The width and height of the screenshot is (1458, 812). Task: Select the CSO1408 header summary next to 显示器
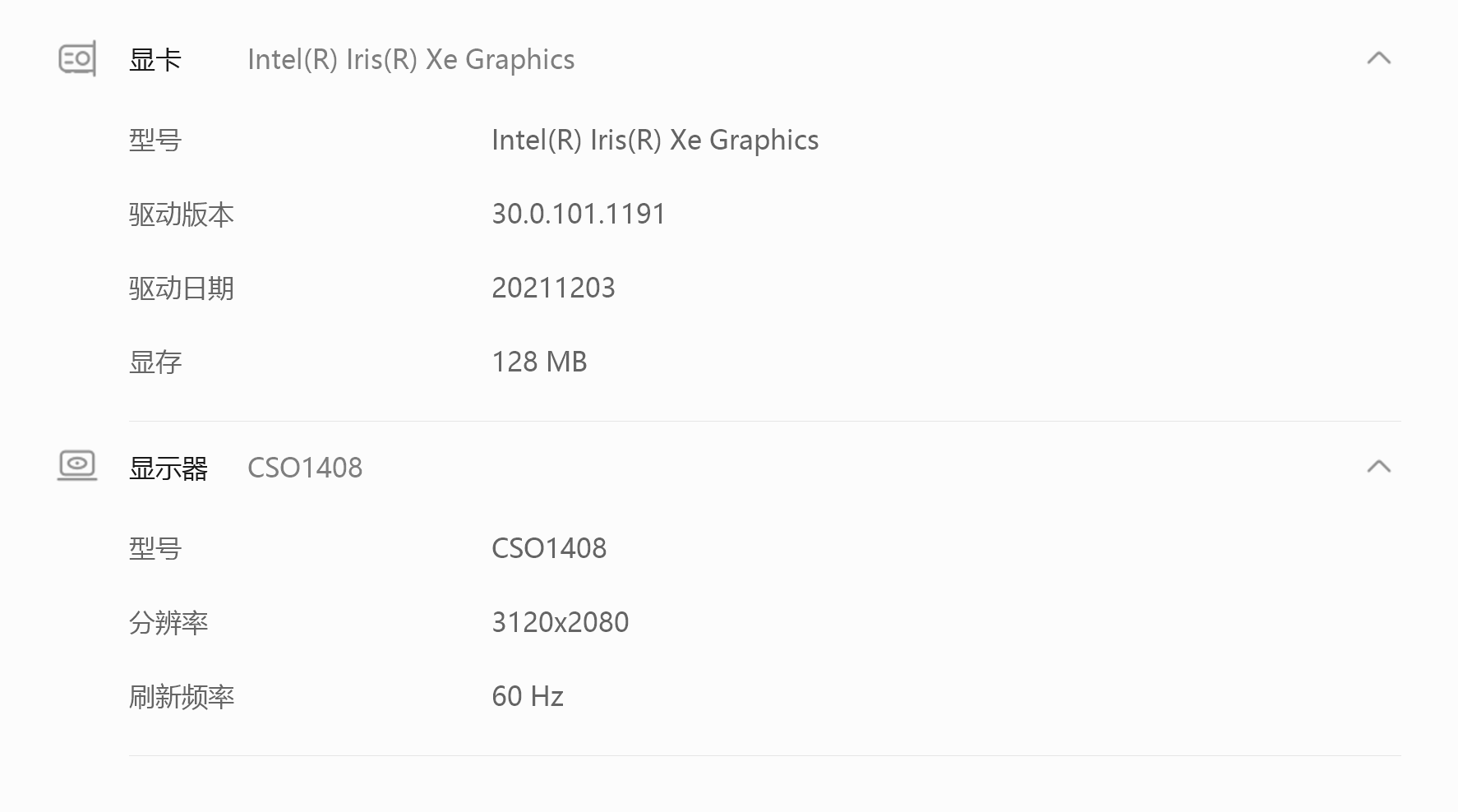pos(305,468)
